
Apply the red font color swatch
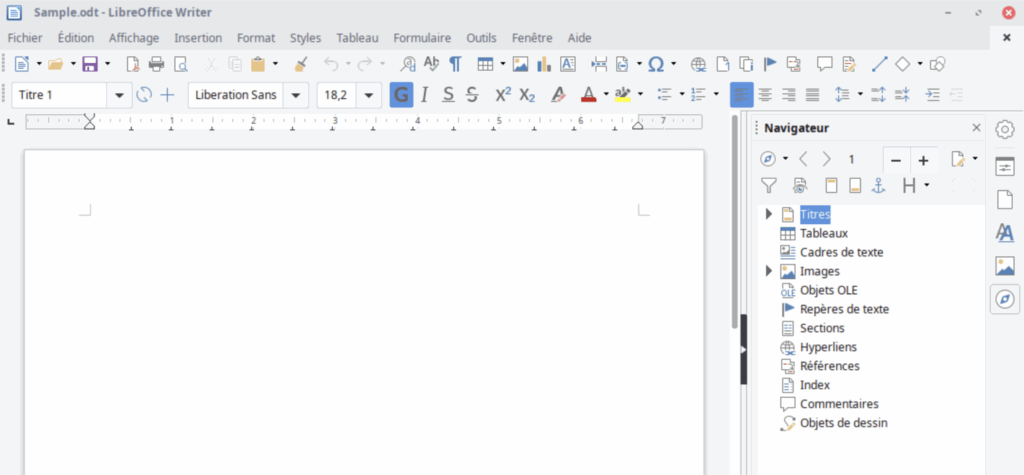[588, 95]
